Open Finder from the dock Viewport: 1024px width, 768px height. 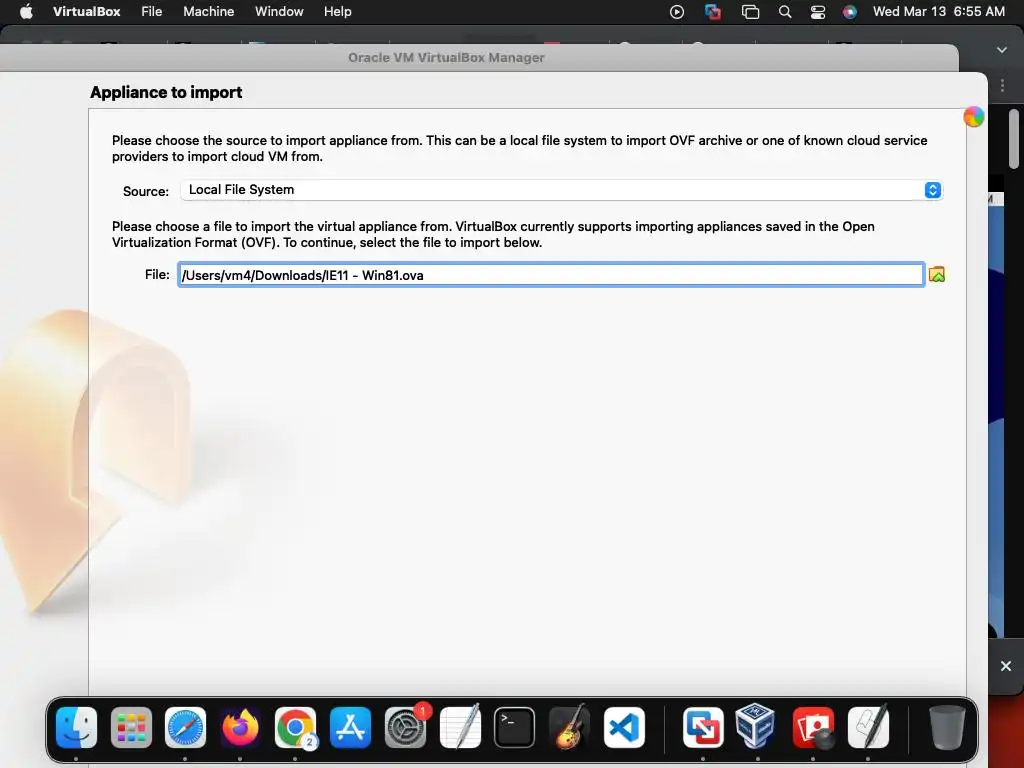point(76,727)
